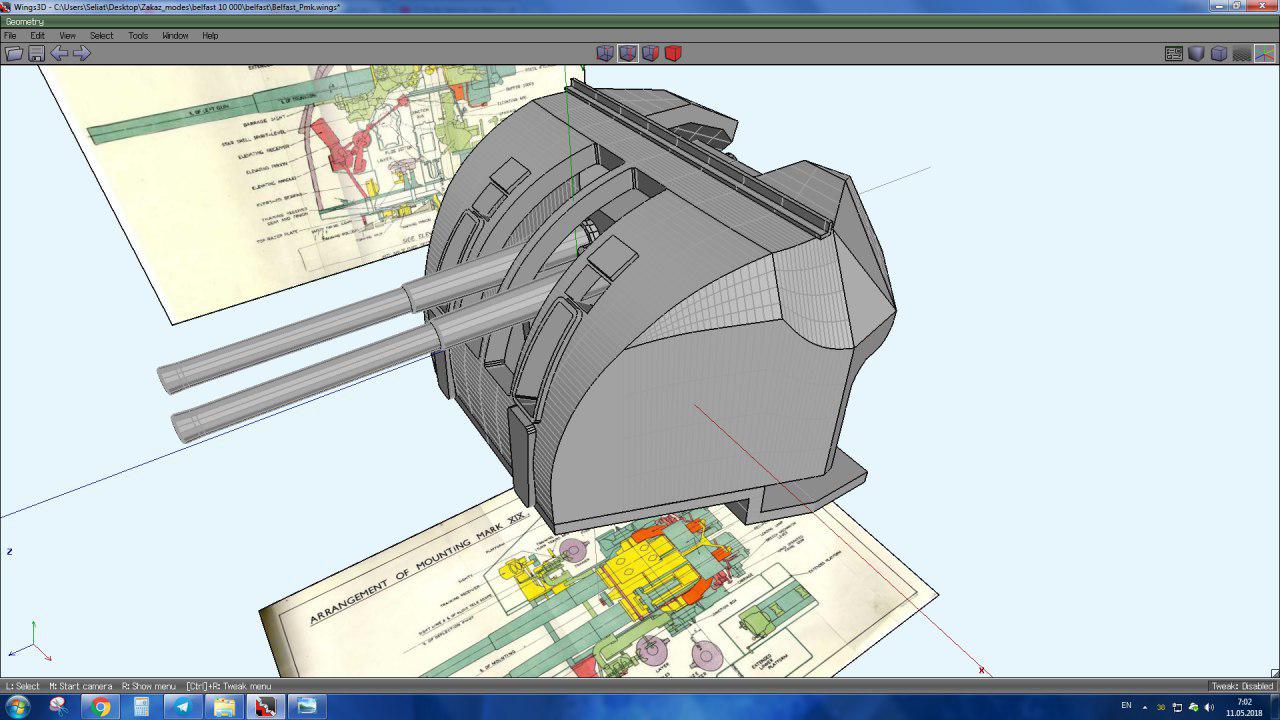The image size is (1280, 720).
Task: Open the File menu
Action: [10, 36]
